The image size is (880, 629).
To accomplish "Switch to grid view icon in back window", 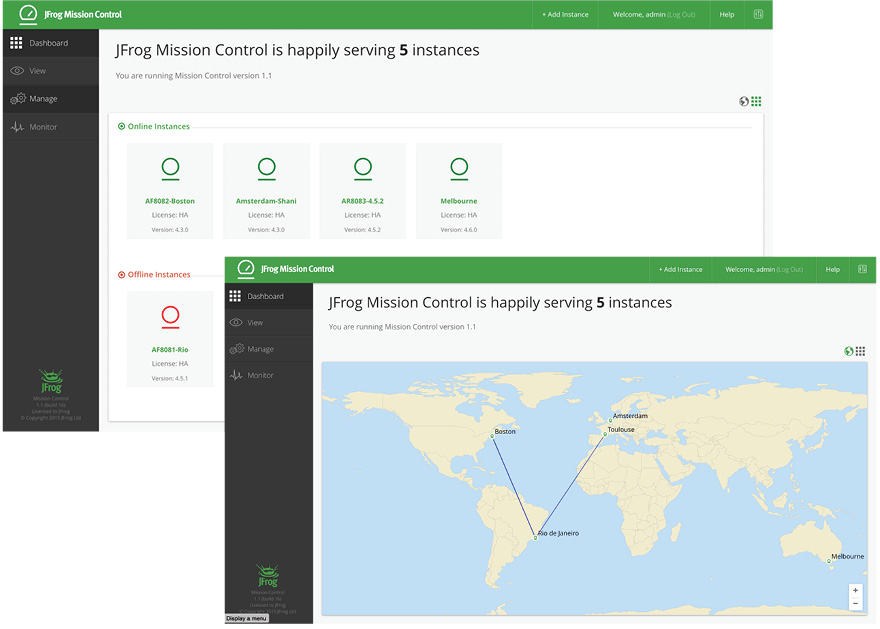I will tap(757, 101).
